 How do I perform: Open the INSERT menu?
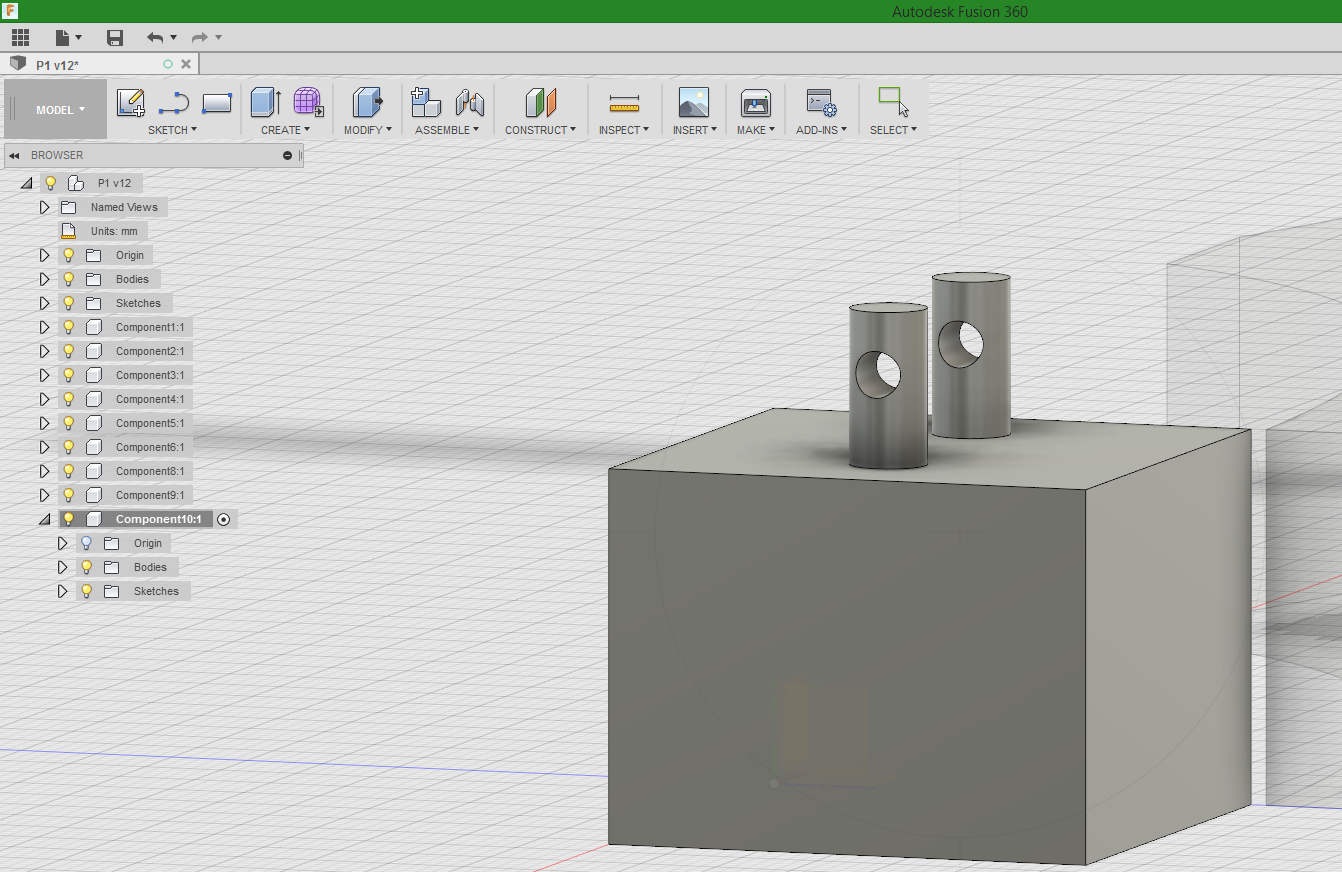[x=694, y=130]
